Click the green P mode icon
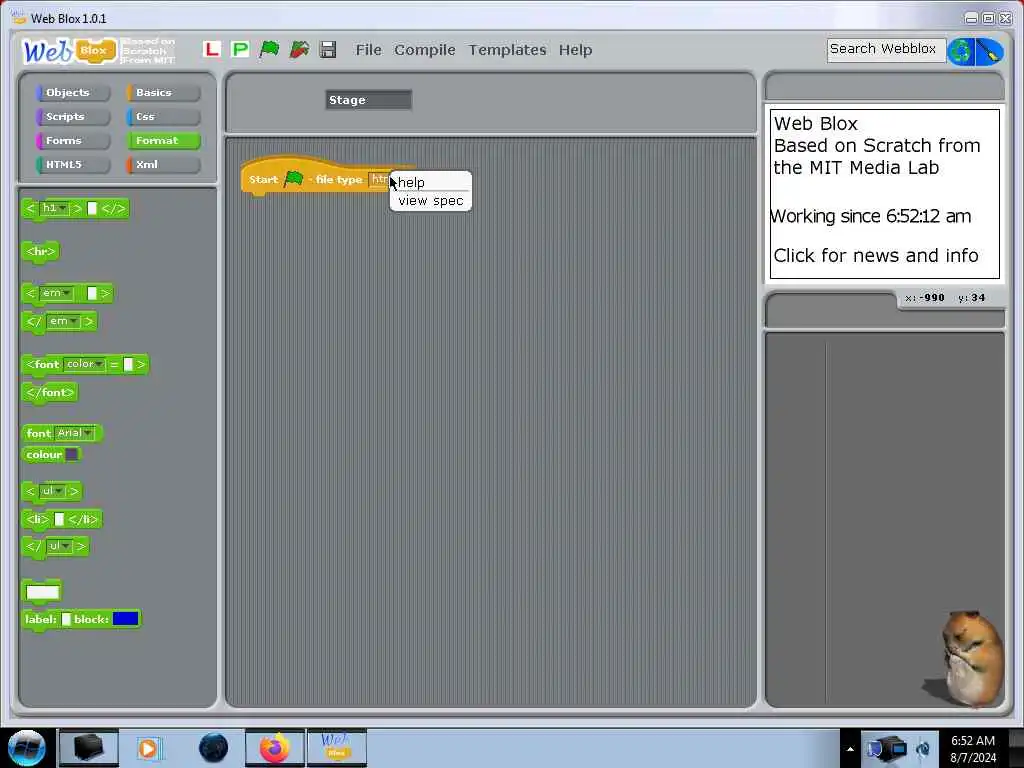This screenshot has width=1024, height=768. click(240, 49)
